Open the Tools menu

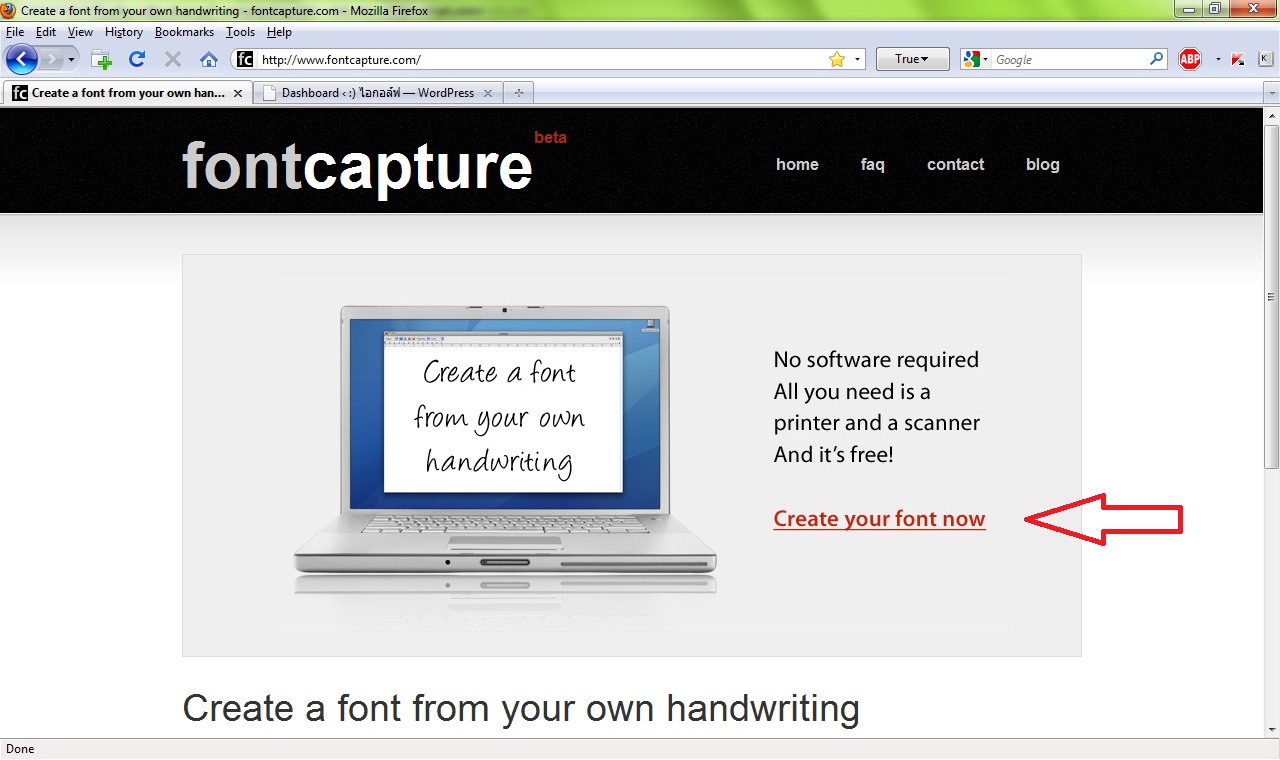[x=240, y=32]
